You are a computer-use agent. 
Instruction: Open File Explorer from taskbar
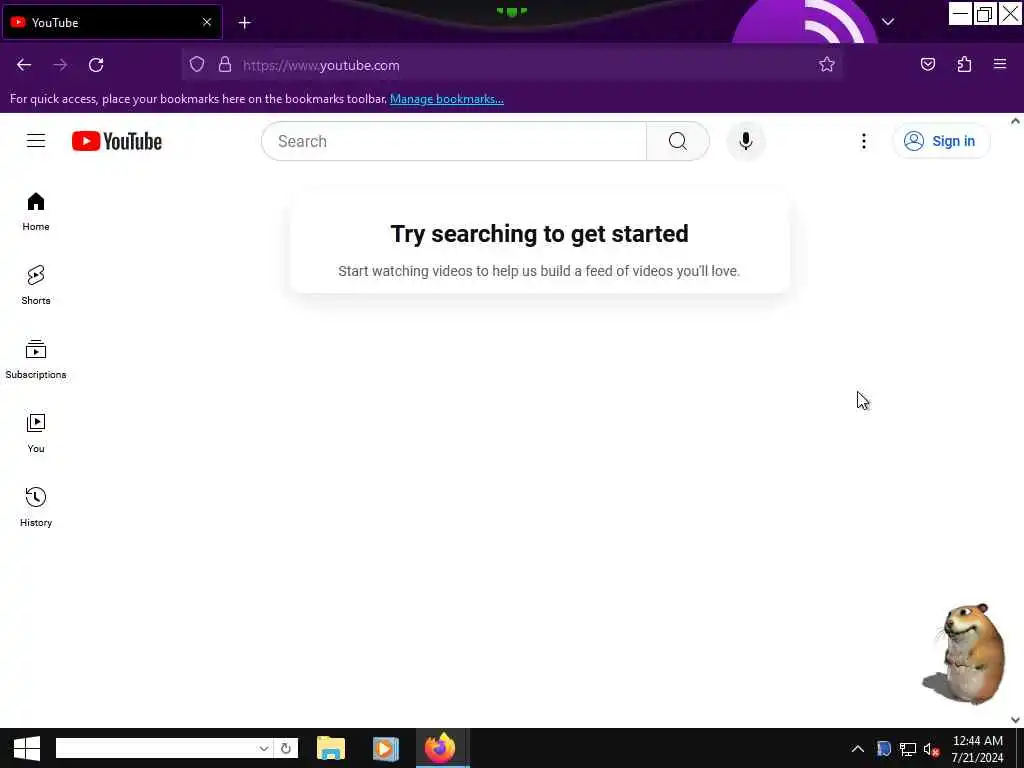pyautogui.click(x=330, y=748)
